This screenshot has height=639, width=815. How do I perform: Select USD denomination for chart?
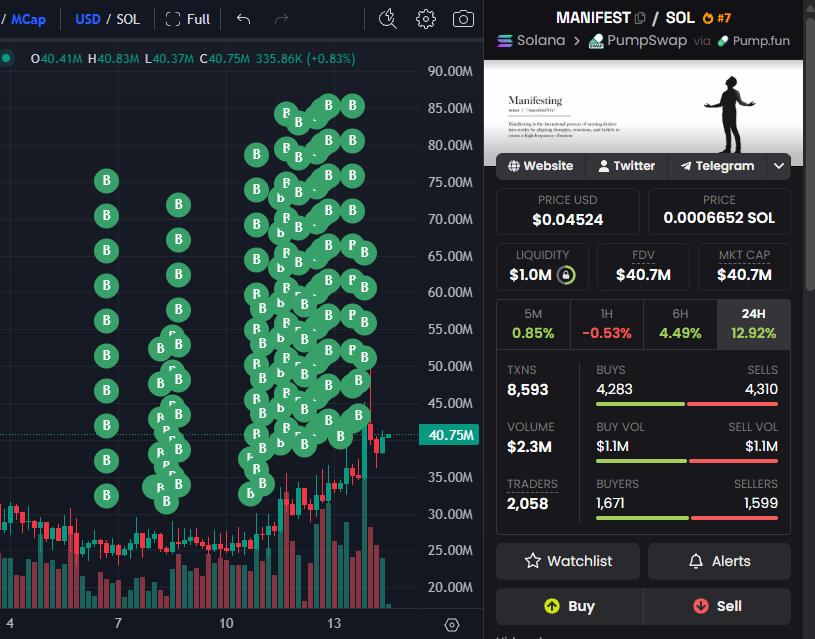point(87,20)
